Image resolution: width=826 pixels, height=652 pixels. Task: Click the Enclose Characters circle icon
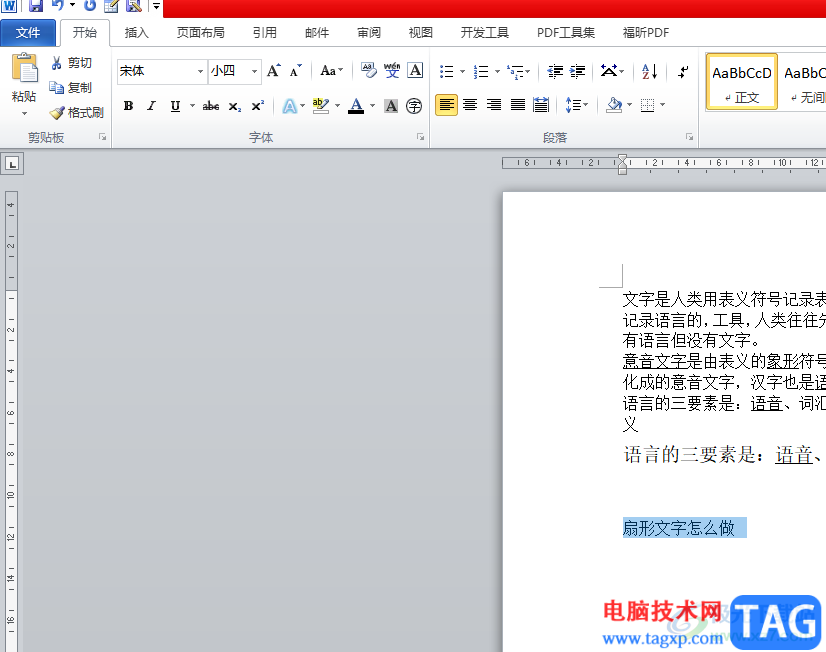tap(414, 106)
